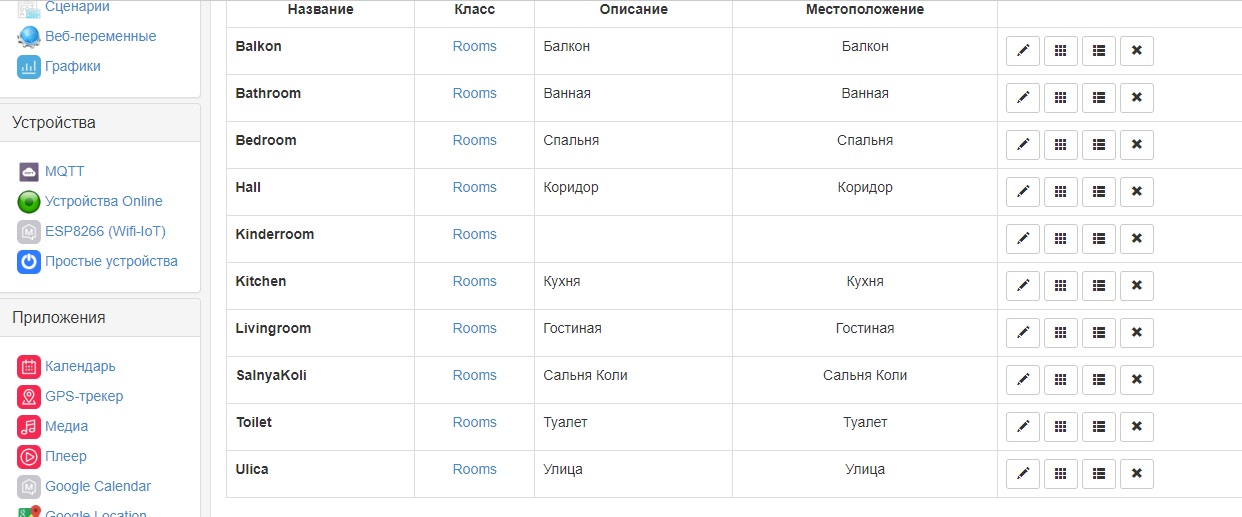Delete the Bathroom object with X icon
The width and height of the screenshot is (1242, 517).
pyautogui.click(x=1136, y=98)
